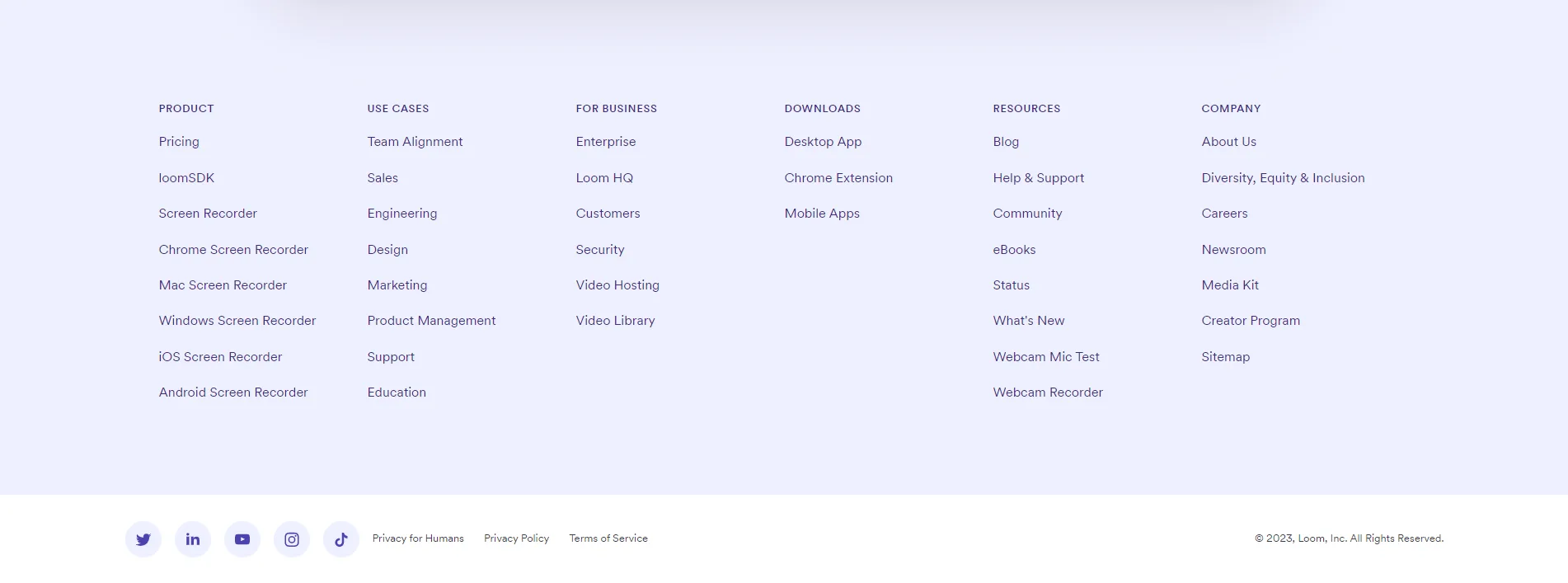The image size is (1568, 583).
Task: Open the Instagram social icon
Action: pos(292,539)
